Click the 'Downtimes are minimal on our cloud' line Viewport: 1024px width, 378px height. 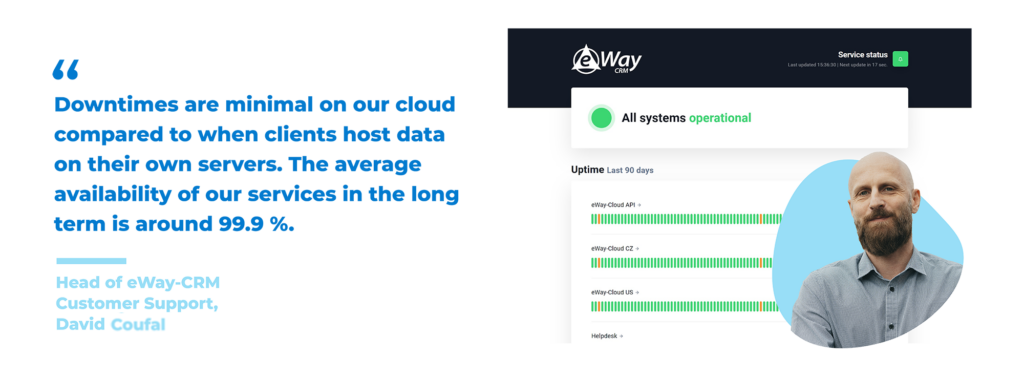point(254,104)
